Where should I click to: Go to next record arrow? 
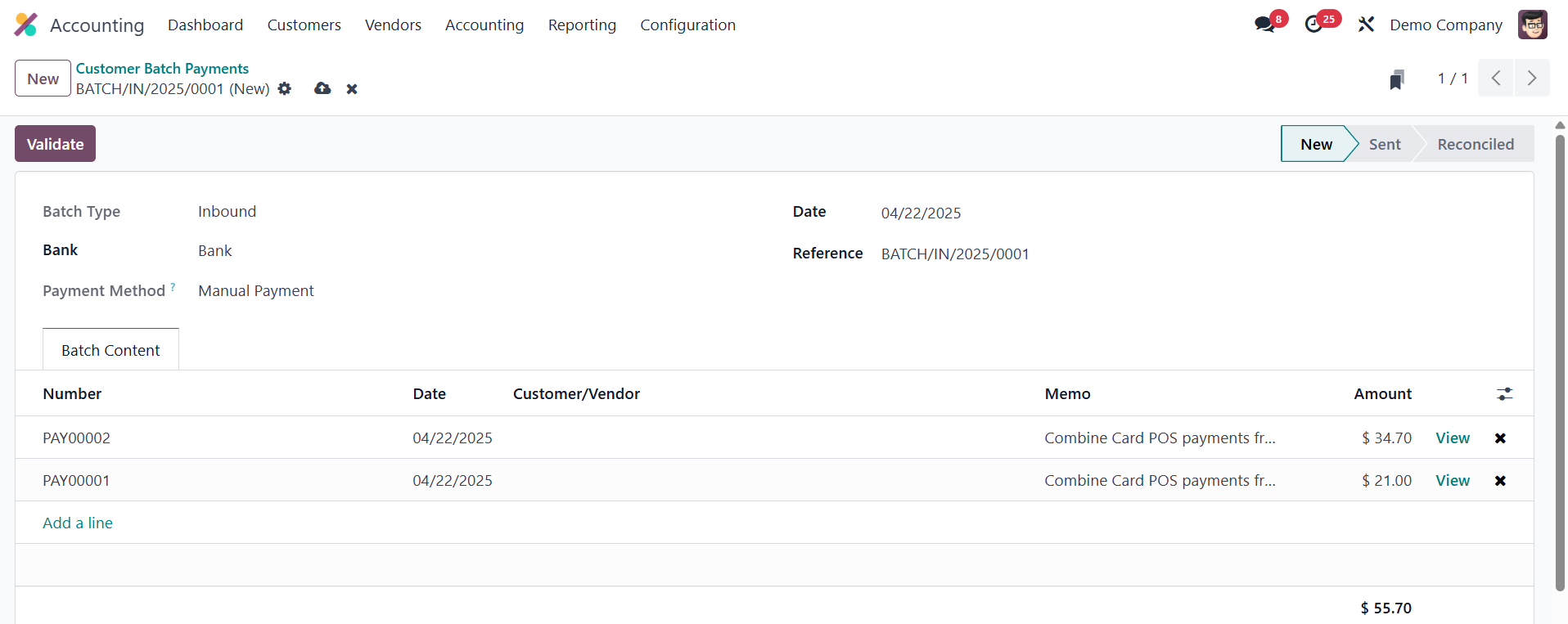pos(1531,79)
